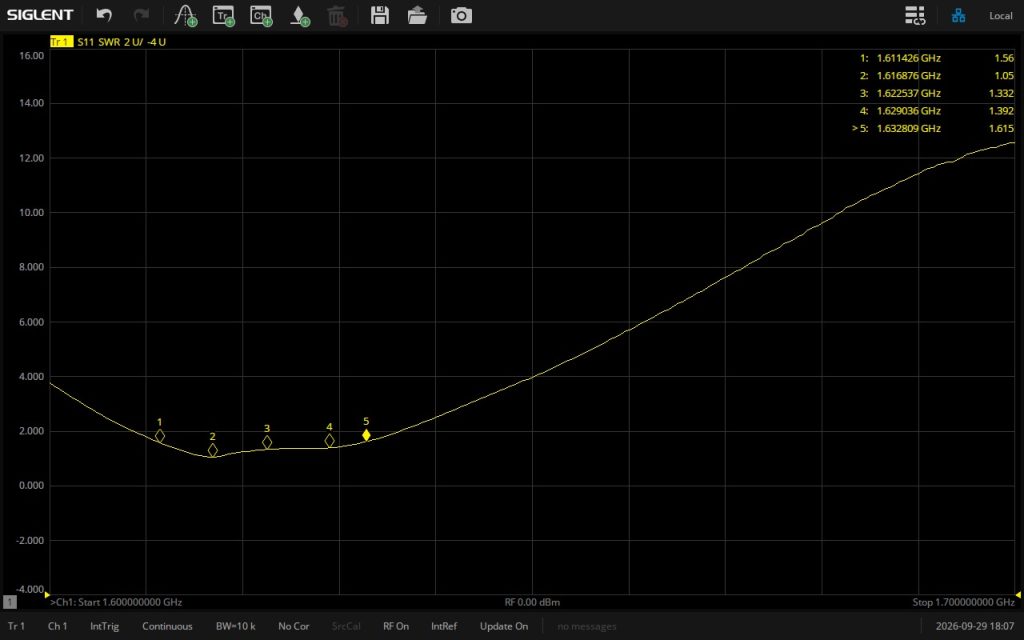
Task: Toggle the Continuous sweep mode
Action: pos(167,626)
